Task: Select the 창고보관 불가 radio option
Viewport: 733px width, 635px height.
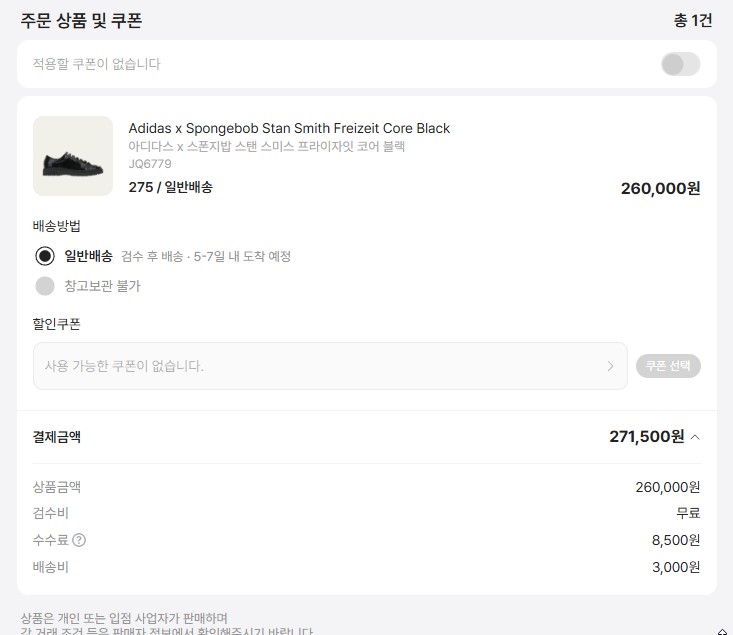Action: [x=45, y=286]
